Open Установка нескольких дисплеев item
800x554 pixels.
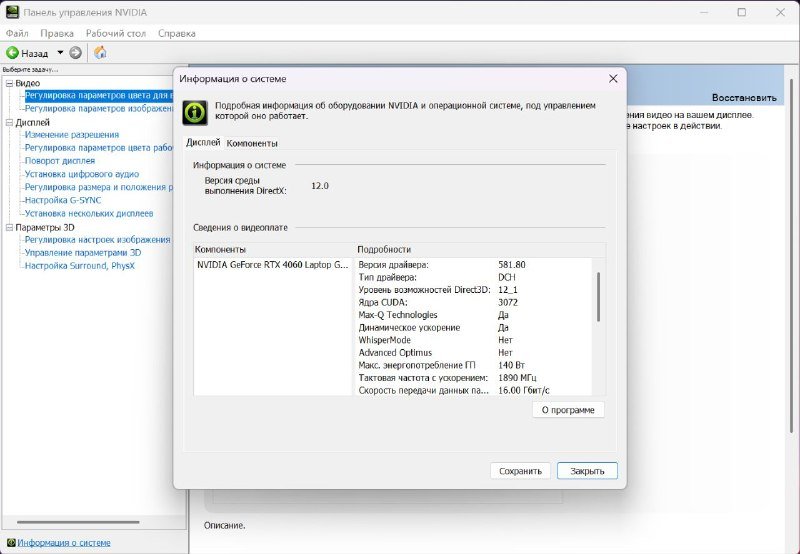89,214
